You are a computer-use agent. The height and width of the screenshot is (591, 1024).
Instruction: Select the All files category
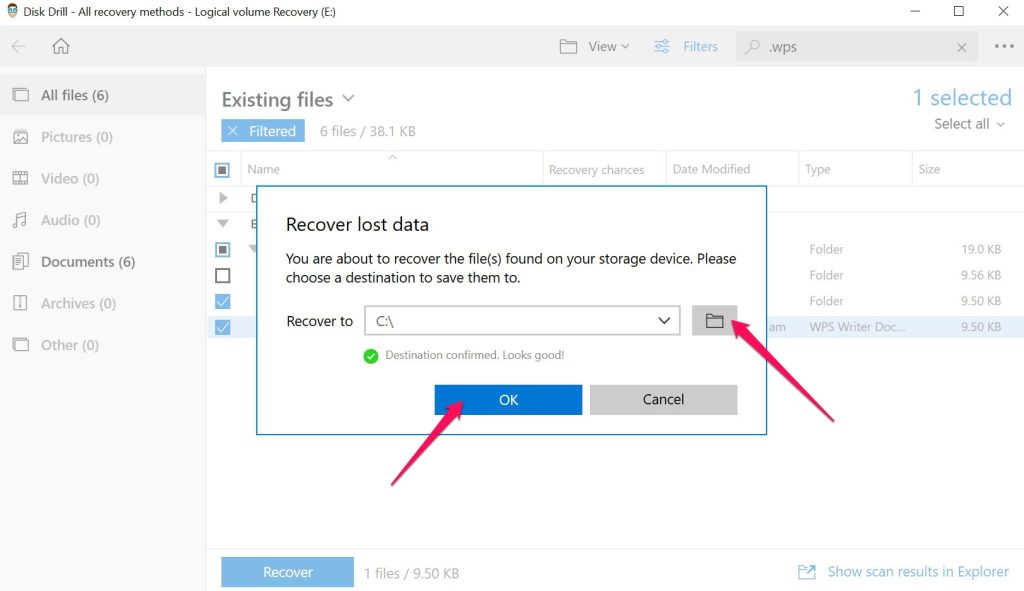(22, 94)
